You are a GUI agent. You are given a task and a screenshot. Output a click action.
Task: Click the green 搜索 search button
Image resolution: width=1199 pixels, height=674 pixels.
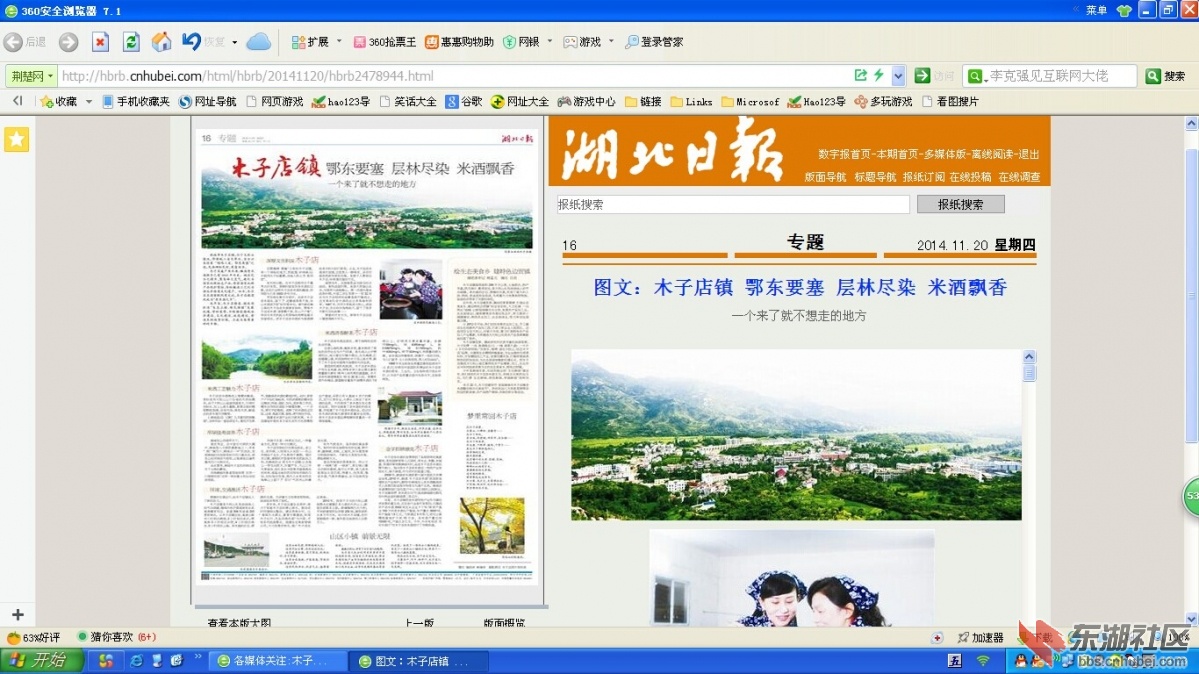[x=1165, y=76]
